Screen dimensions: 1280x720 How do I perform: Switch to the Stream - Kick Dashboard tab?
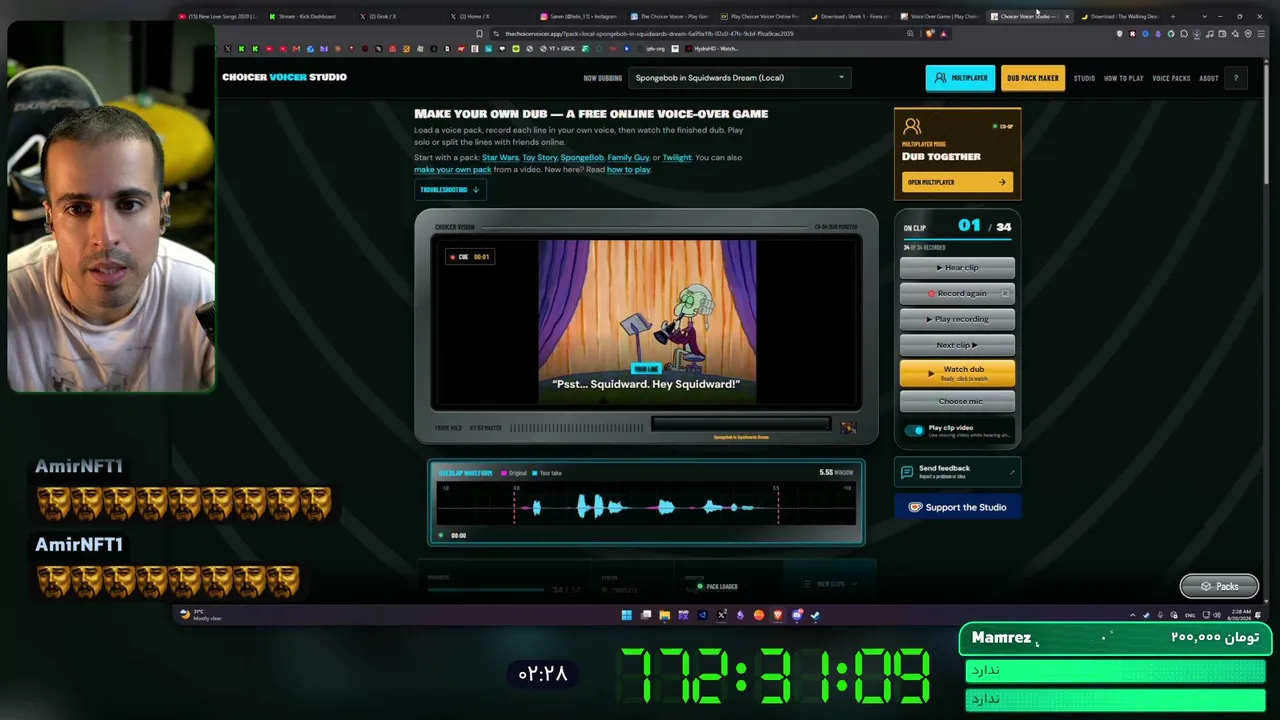point(307,16)
